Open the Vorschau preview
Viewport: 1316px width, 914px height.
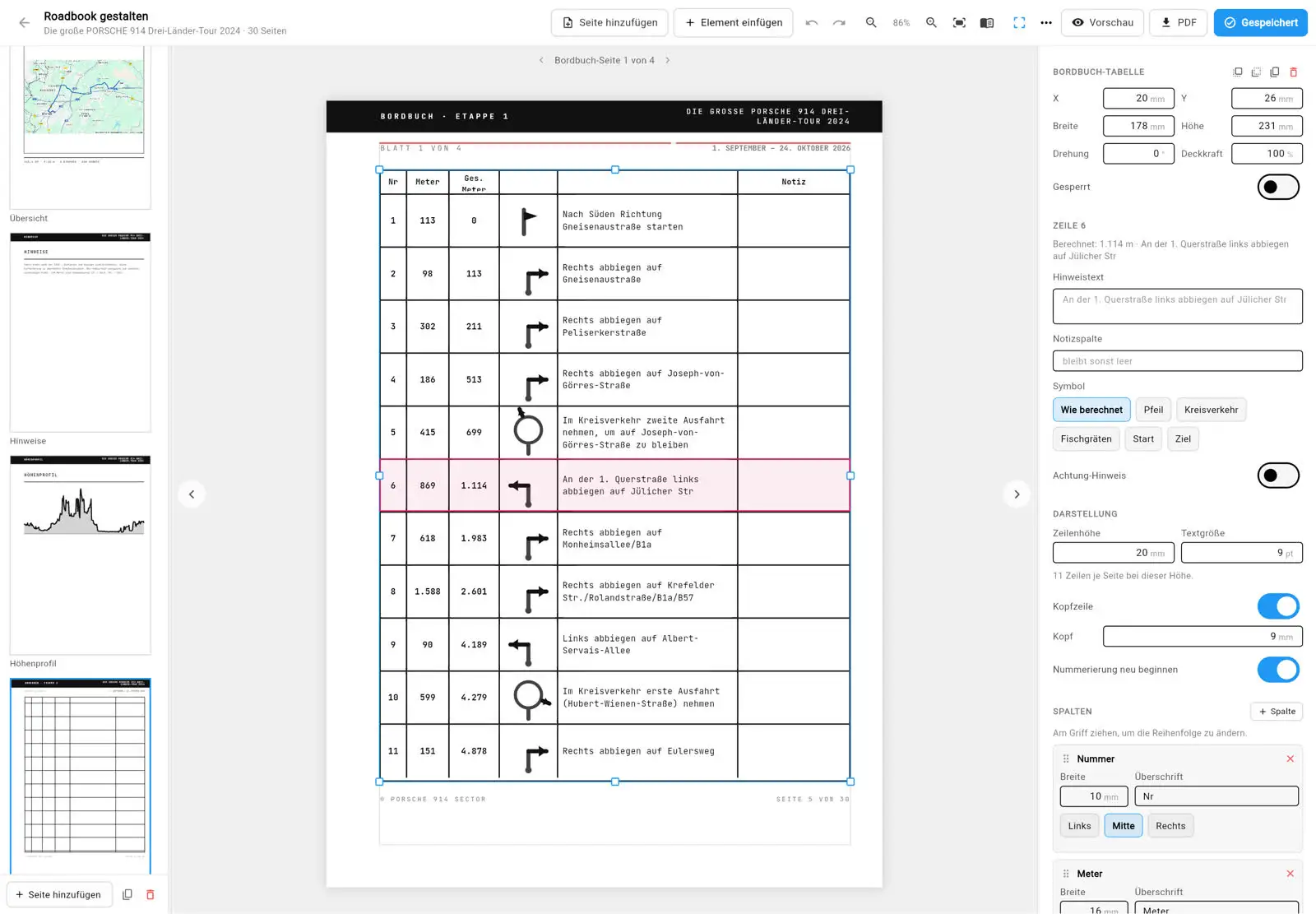pos(1101,23)
